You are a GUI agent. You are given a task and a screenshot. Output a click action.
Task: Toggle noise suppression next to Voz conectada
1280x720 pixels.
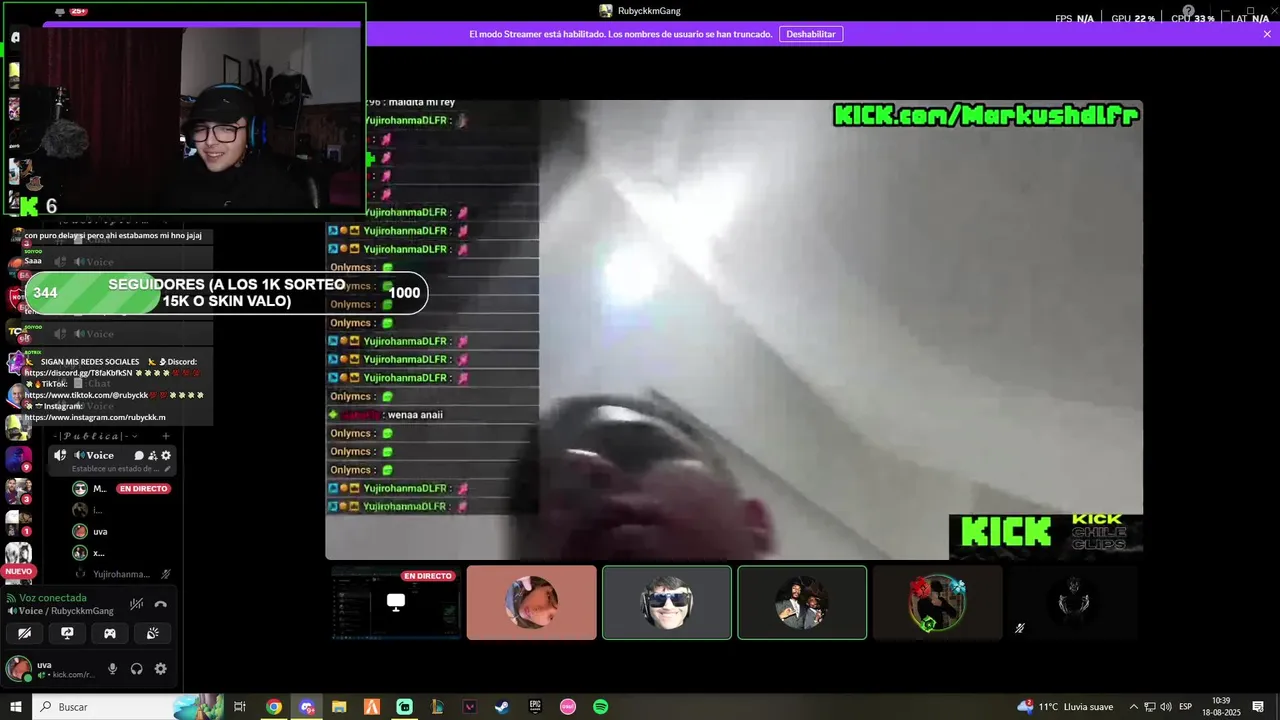point(136,604)
